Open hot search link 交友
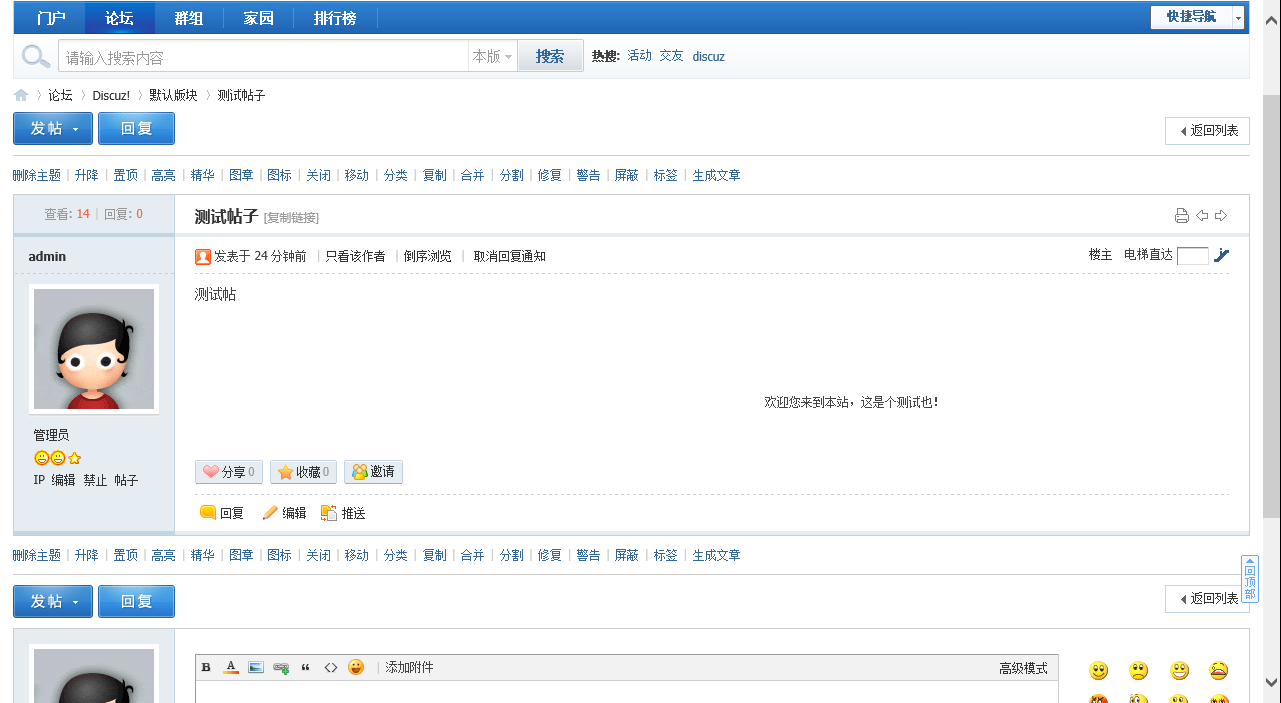The image size is (1281, 703). pos(671,56)
